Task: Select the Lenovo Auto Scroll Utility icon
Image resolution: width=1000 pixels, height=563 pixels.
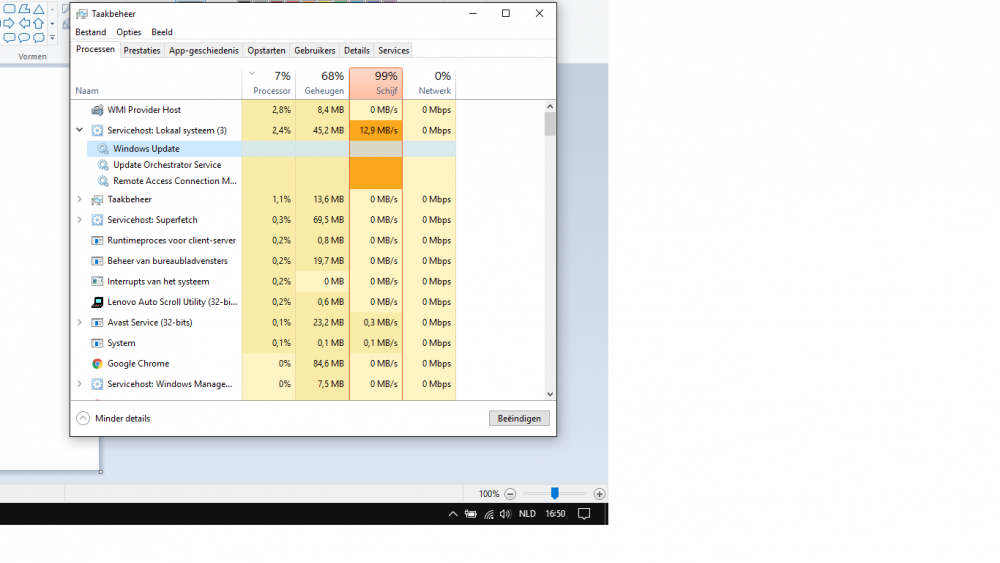Action: tap(97, 302)
